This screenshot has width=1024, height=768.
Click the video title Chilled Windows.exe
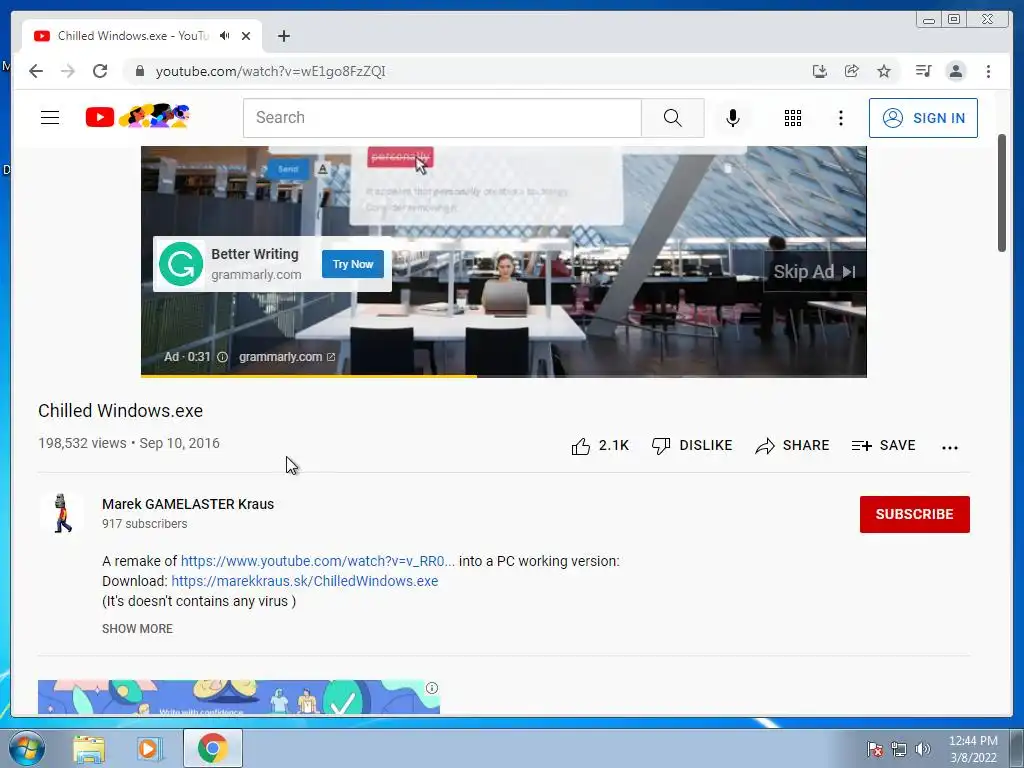[121, 411]
